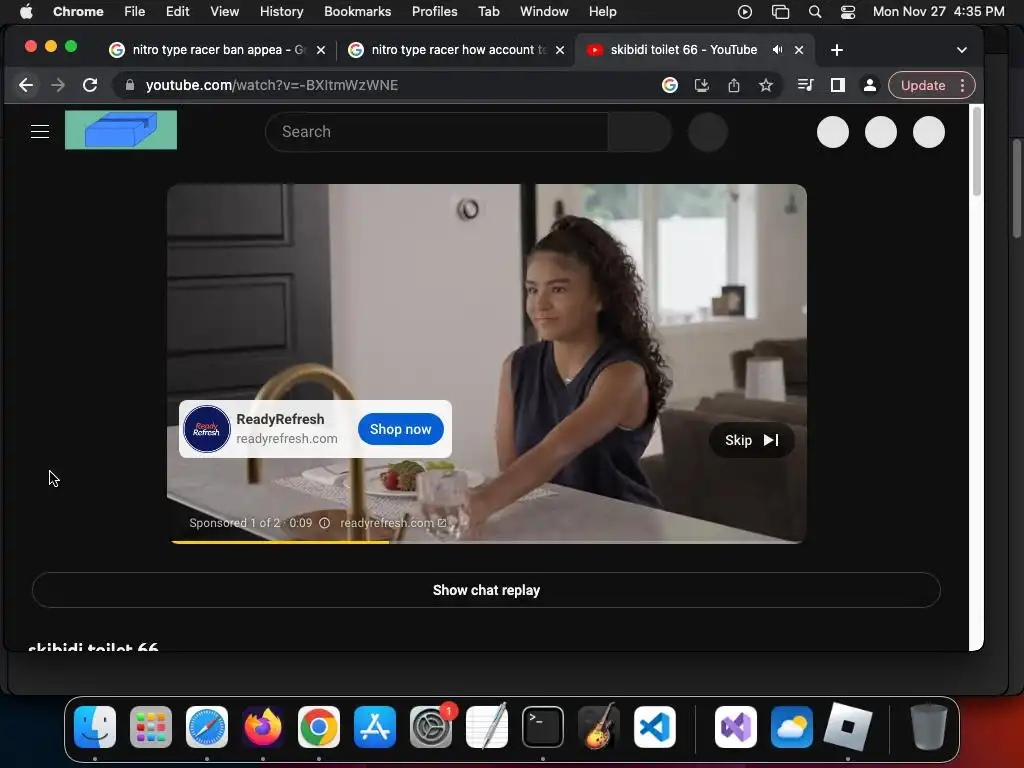
Task: Open a new tab with plus
Action: (x=837, y=50)
